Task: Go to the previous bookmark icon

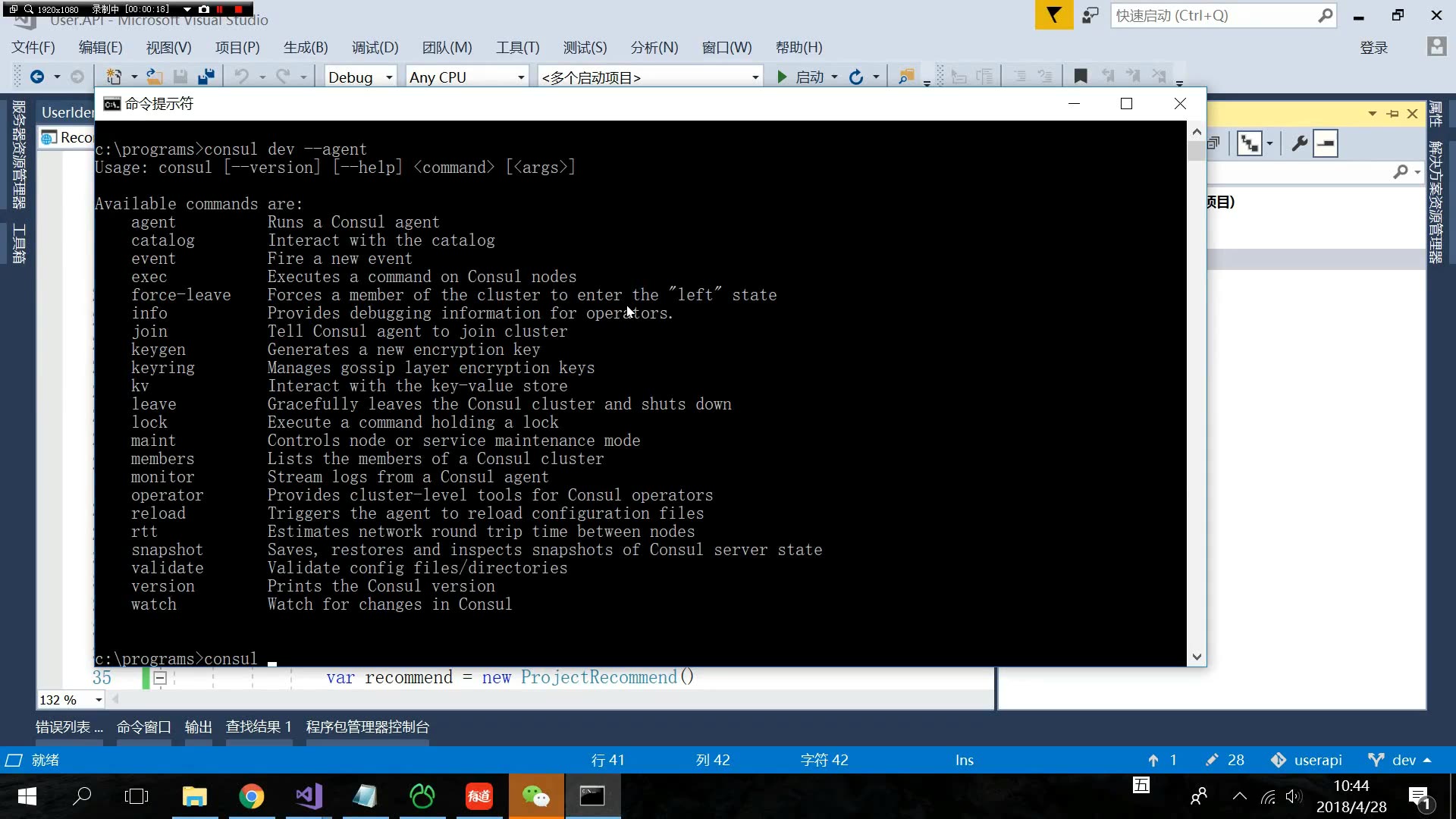Action: click(1107, 76)
